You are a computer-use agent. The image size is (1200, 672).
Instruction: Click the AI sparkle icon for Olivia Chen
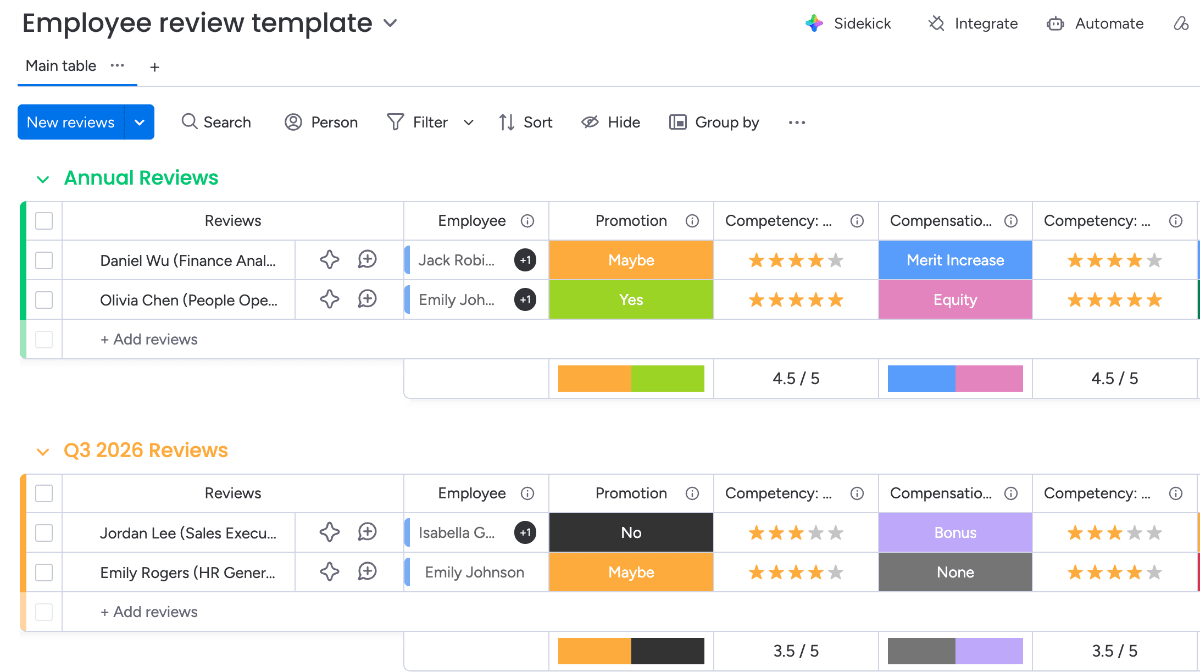click(329, 299)
